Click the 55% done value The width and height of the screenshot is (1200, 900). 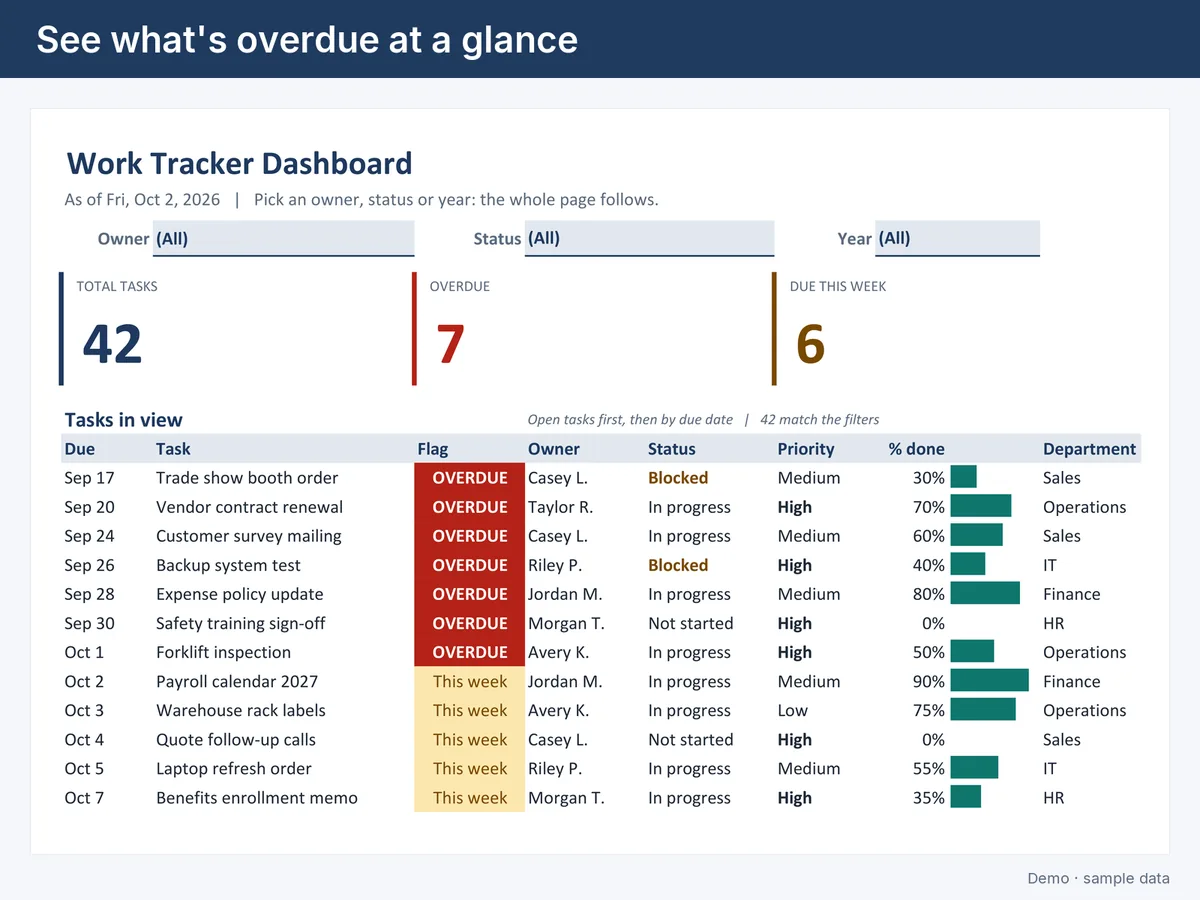click(x=929, y=769)
